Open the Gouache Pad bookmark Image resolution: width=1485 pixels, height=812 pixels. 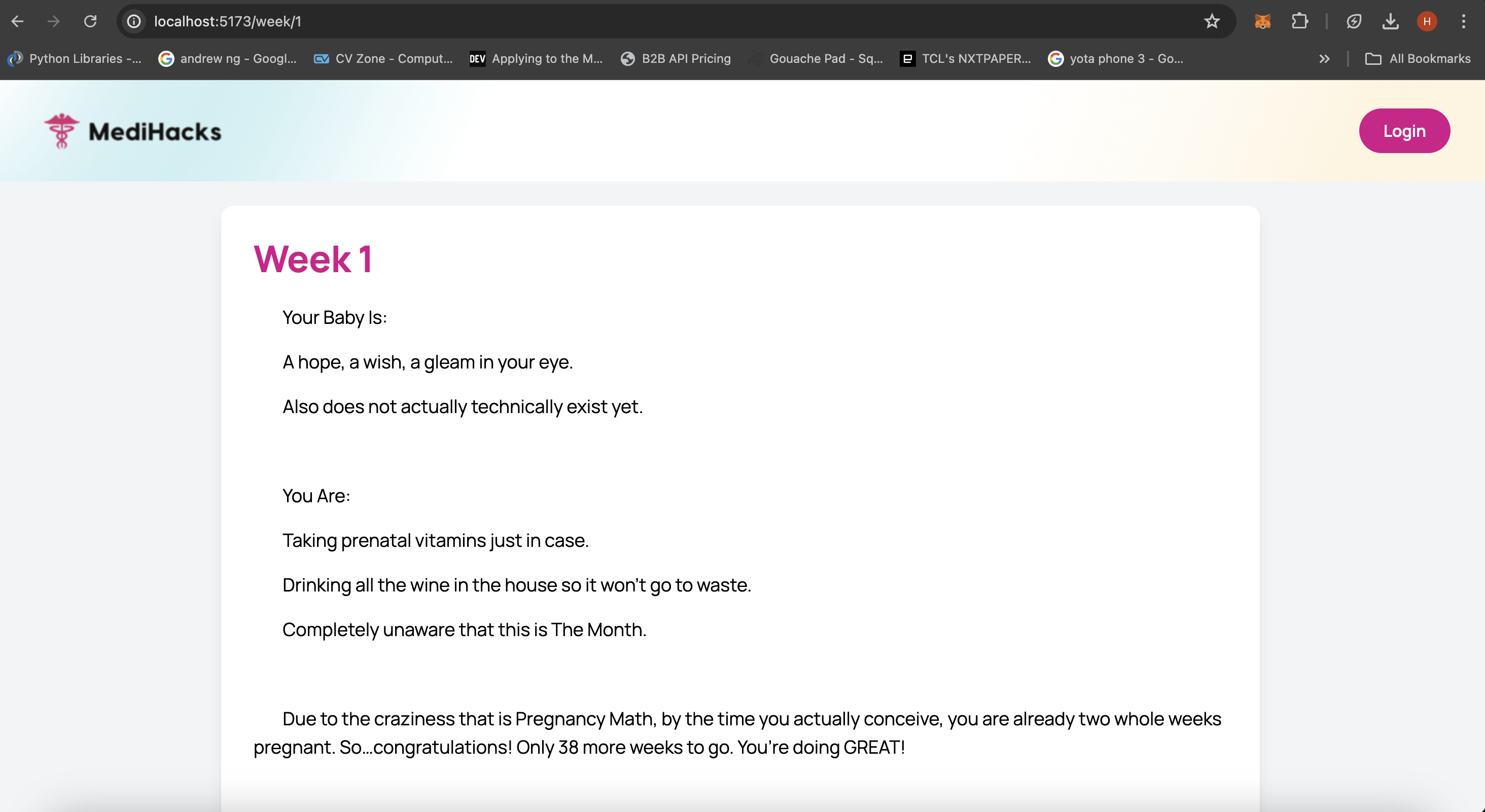tap(816, 58)
